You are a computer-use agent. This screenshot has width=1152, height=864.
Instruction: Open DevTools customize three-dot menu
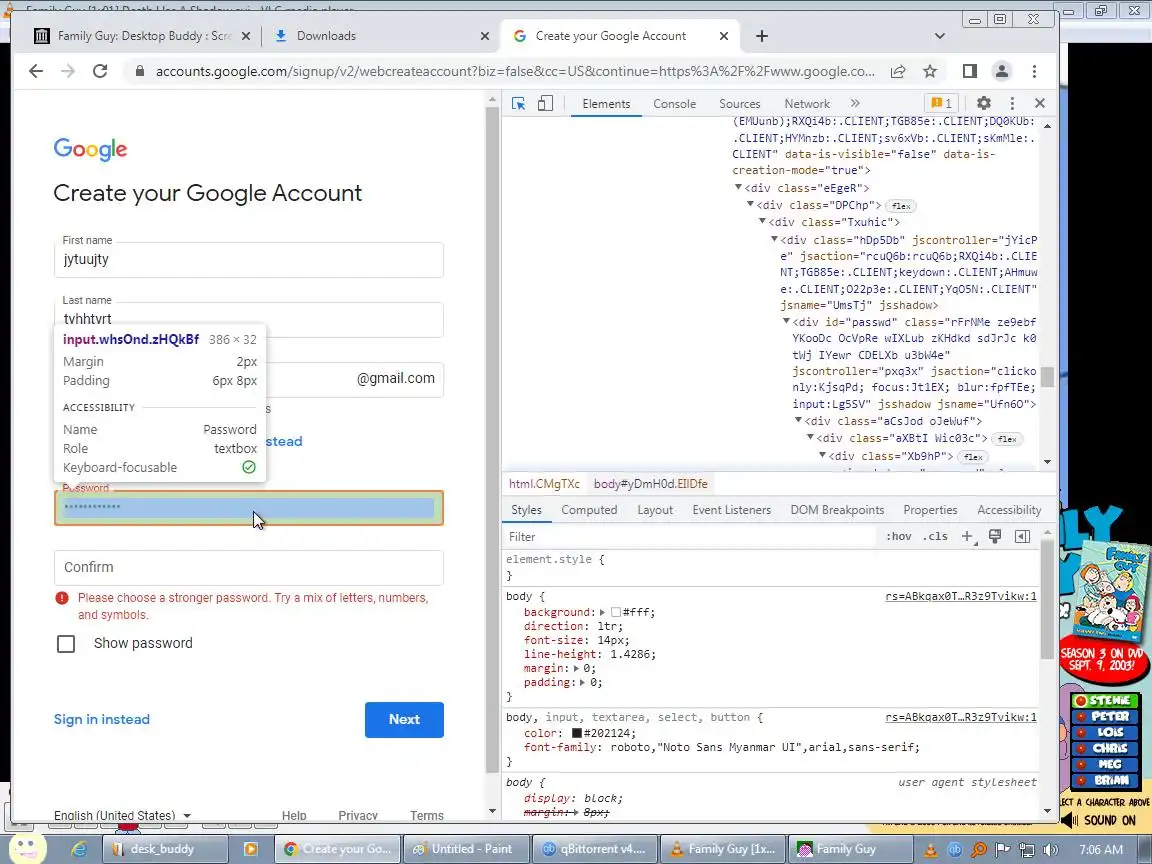tap(1012, 104)
